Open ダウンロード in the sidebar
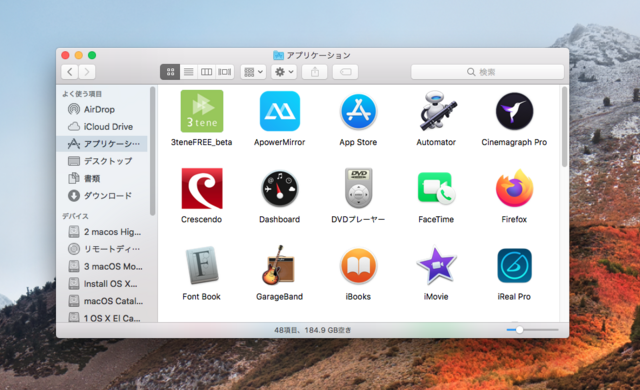640x390 pixels. pyautogui.click(x=102, y=196)
